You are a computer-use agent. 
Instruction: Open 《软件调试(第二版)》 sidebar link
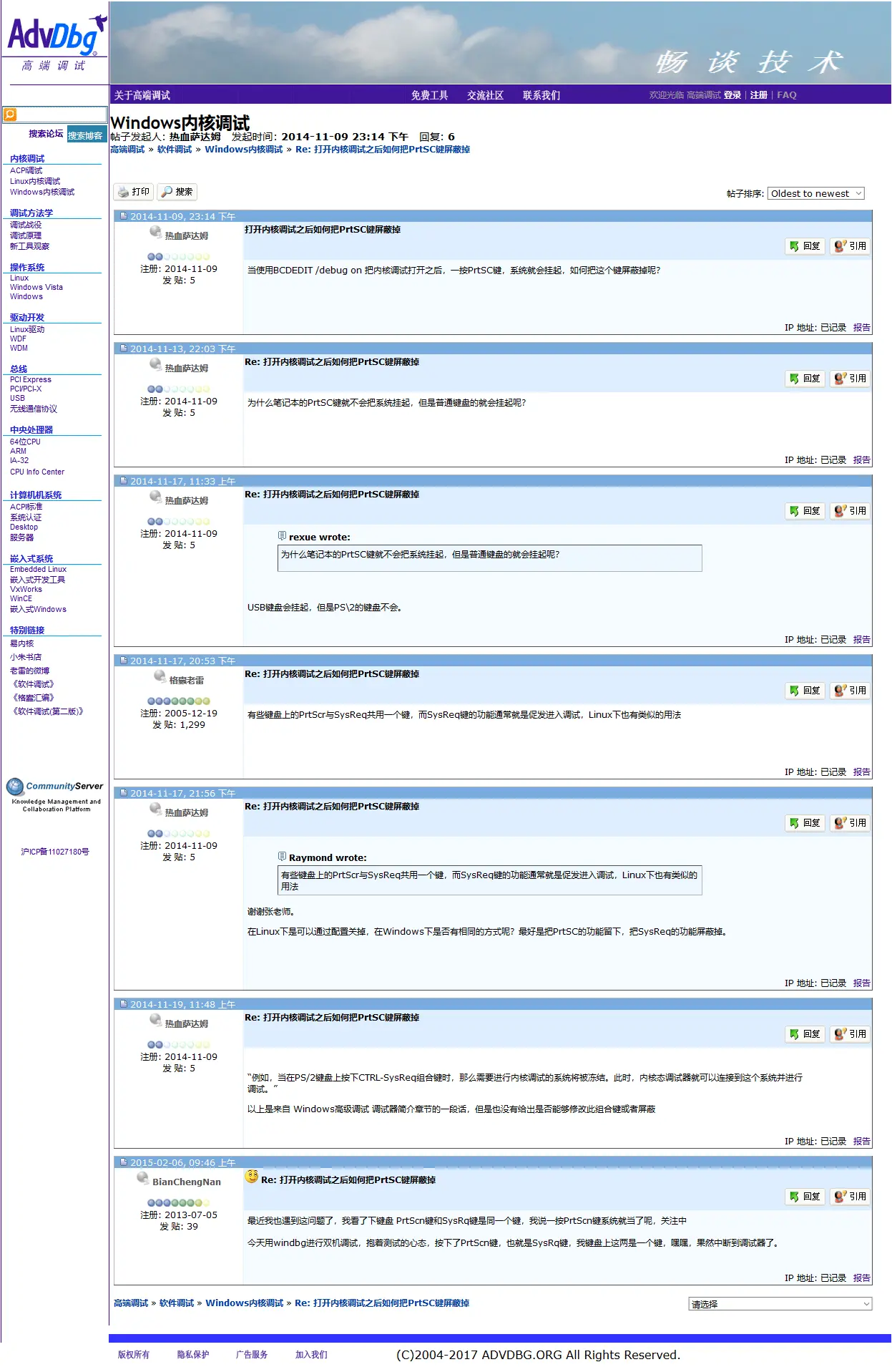tap(48, 711)
